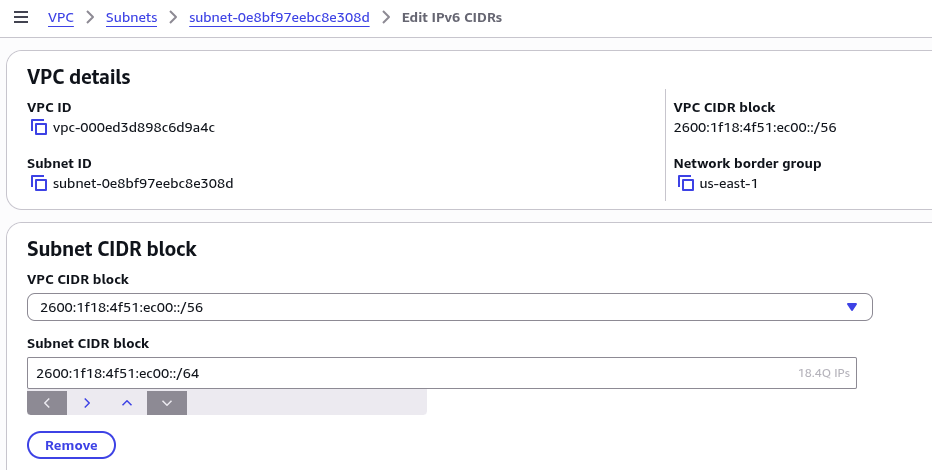Copy the VPC ID to clipboard
Screen dimensions: 932x470
click(x=39, y=127)
